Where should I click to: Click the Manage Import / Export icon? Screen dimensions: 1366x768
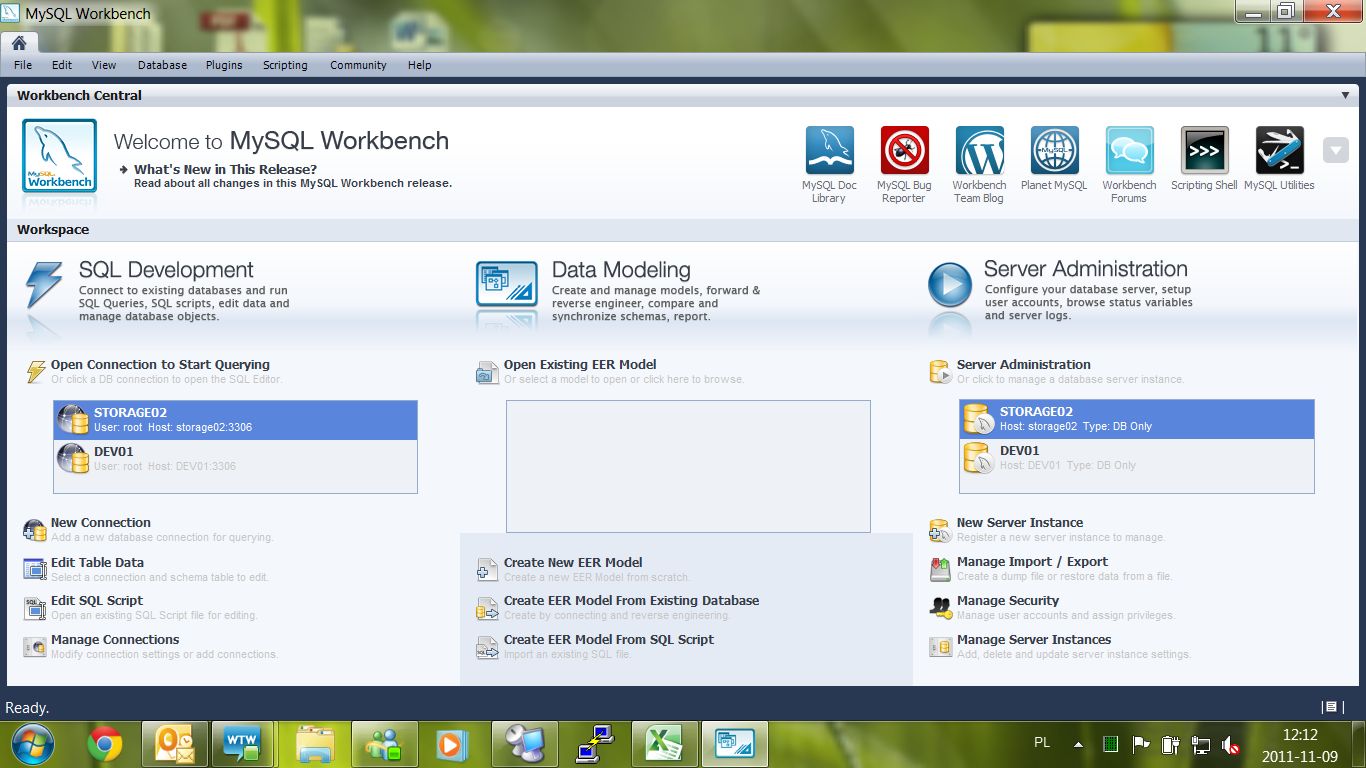click(x=940, y=569)
